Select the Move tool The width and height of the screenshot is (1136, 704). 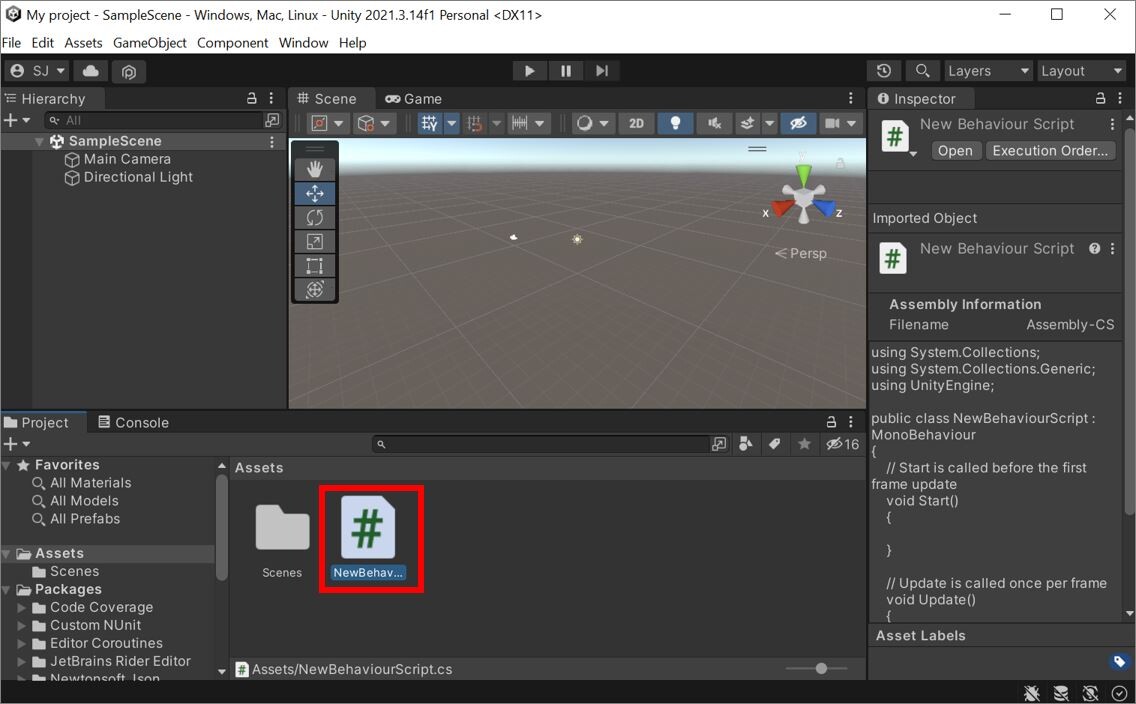pyautogui.click(x=314, y=193)
